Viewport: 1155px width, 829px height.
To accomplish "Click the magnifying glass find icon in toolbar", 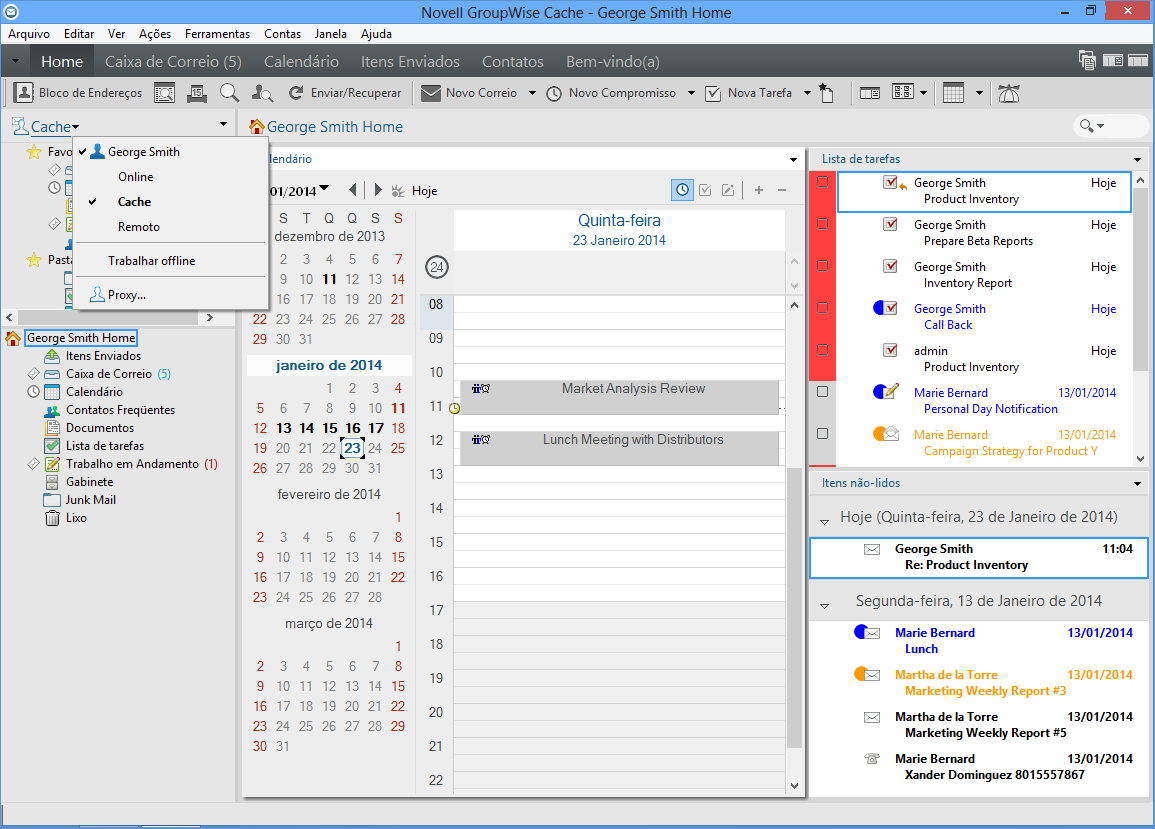I will (229, 93).
